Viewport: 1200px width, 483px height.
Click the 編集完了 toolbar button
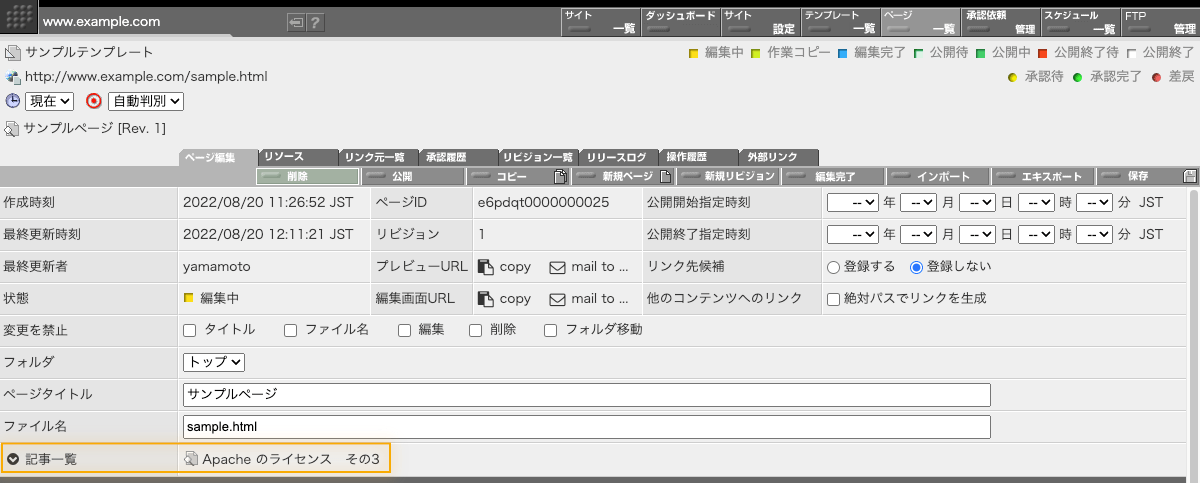point(833,176)
